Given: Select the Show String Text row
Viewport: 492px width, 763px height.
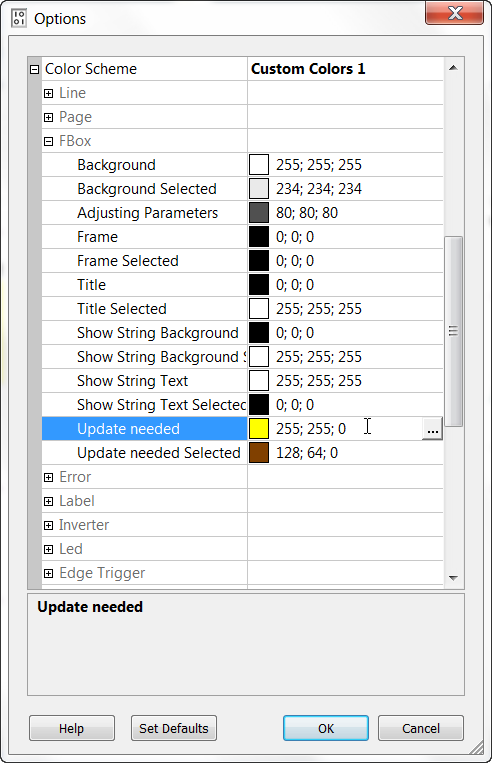Looking at the screenshot, I should pyautogui.click(x=242, y=381).
